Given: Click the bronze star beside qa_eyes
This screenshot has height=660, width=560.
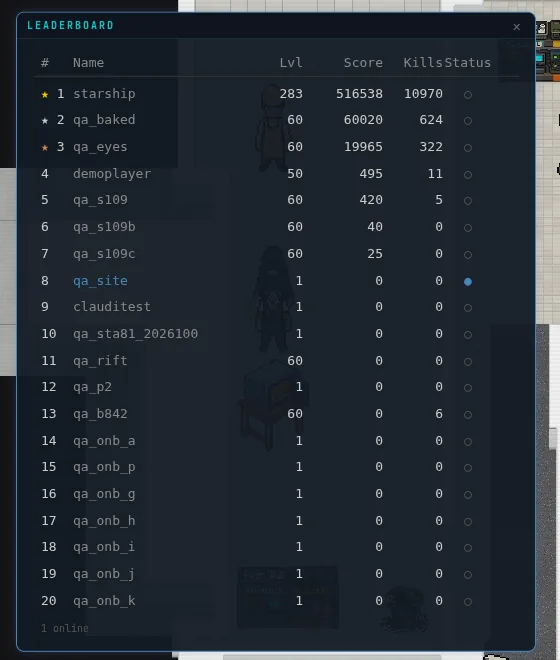Looking at the screenshot, I should click(x=45, y=147).
